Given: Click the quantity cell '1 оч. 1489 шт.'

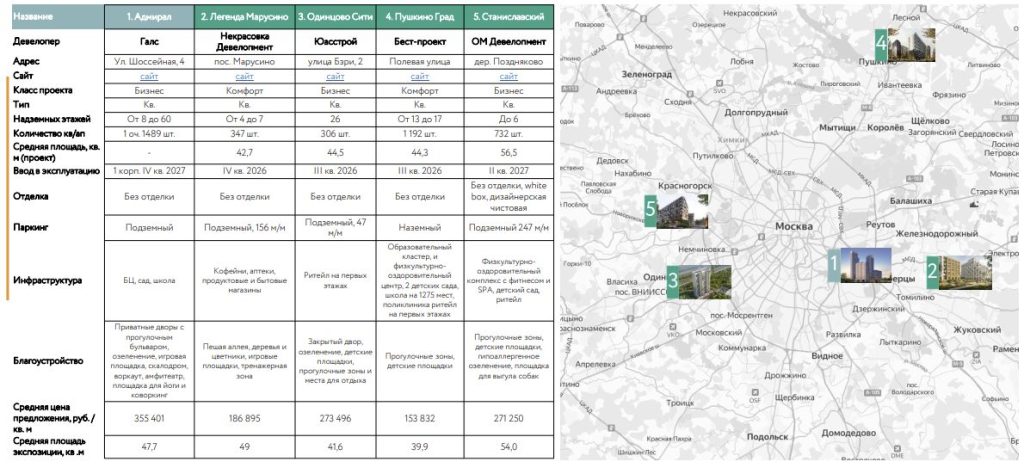Looking at the screenshot, I should point(149,134).
